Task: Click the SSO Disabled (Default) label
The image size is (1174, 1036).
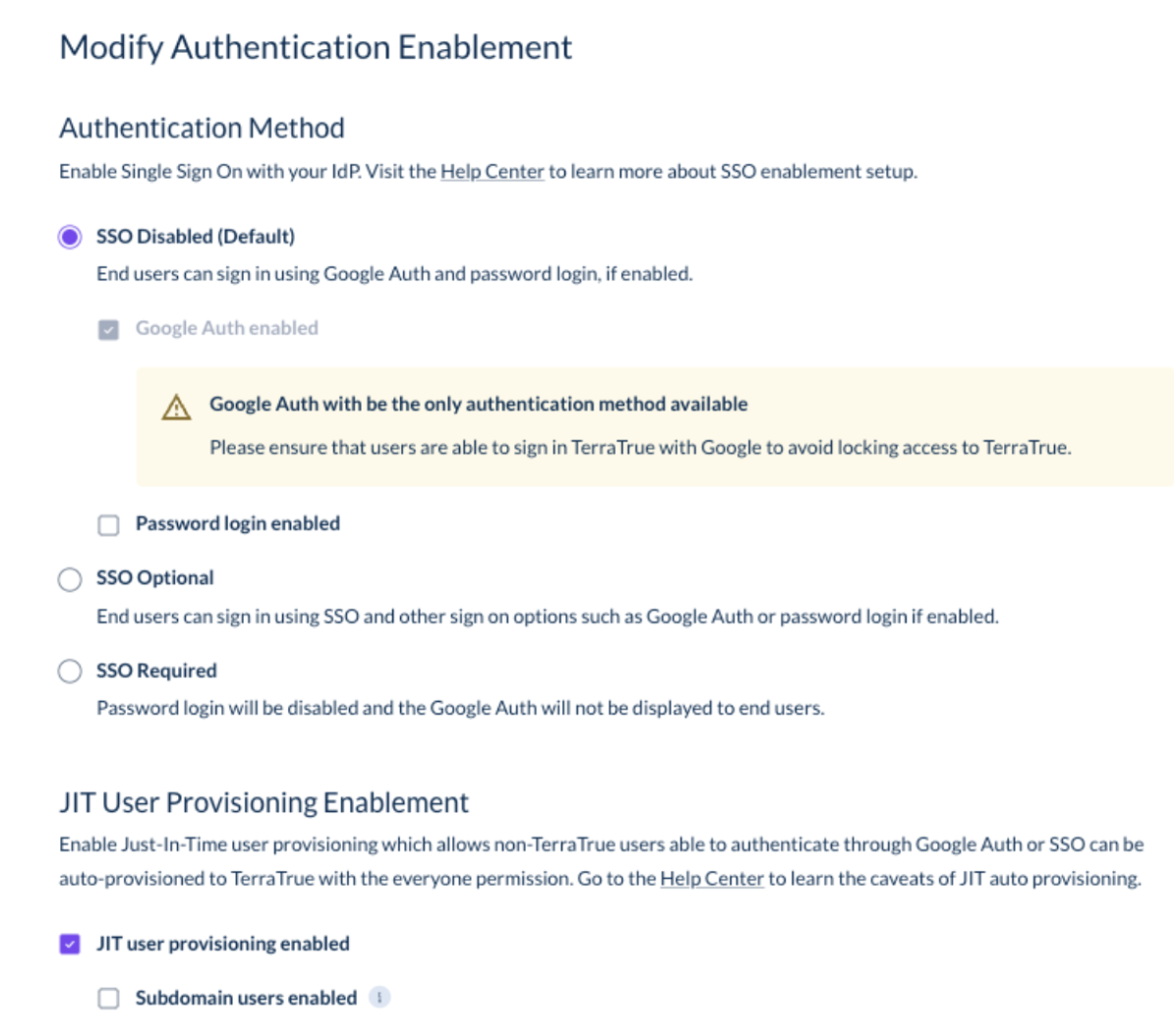Action: (196, 237)
